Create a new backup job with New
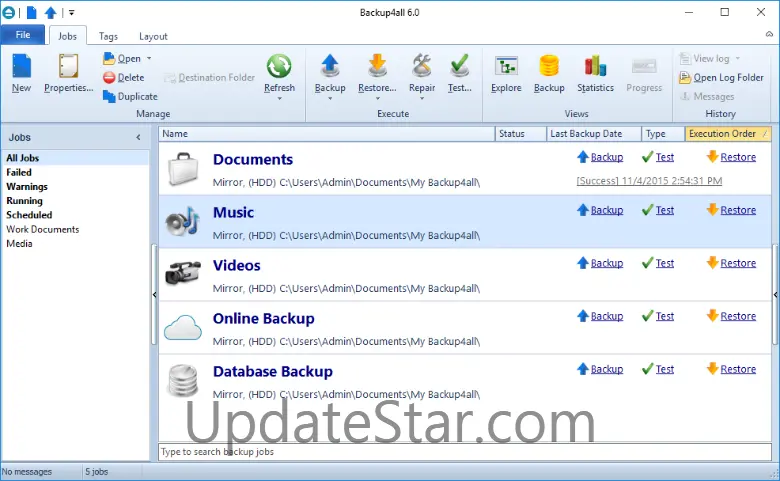Viewport: 780px width, 481px height. [x=21, y=74]
